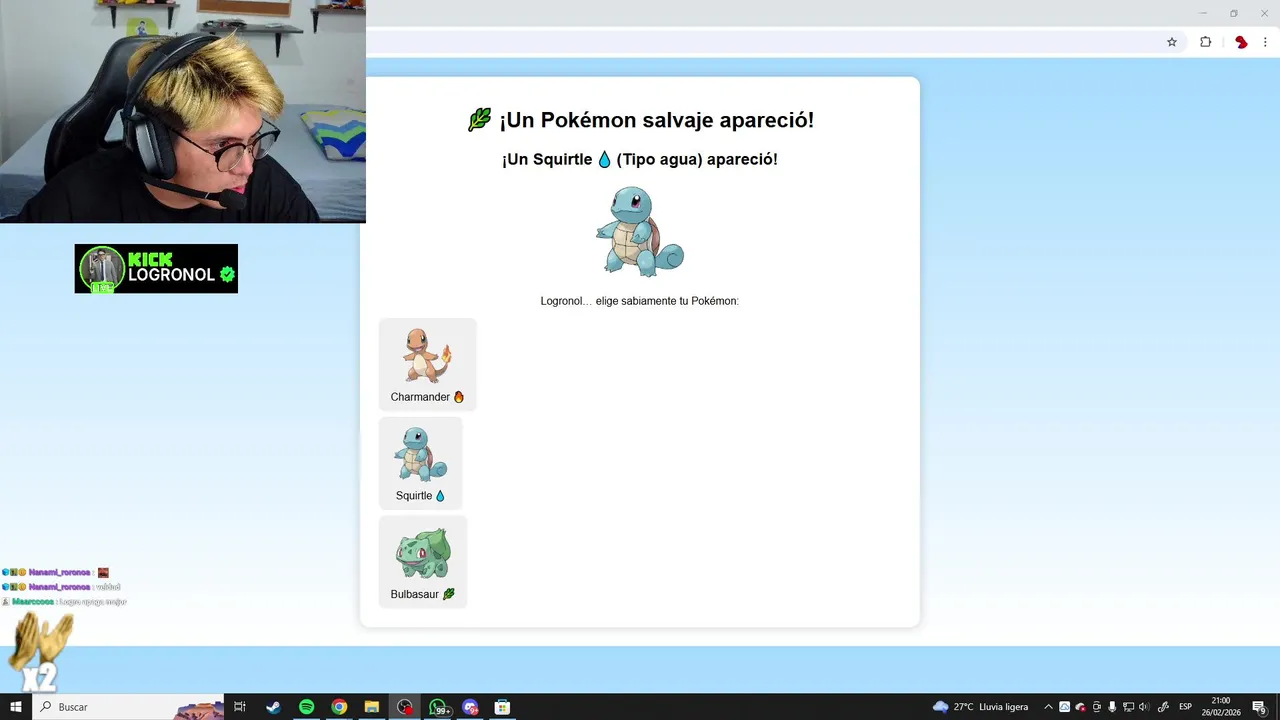Switch ESP keyboard language
This screenshot has height=720, width=1280.
pos(1185,707)
